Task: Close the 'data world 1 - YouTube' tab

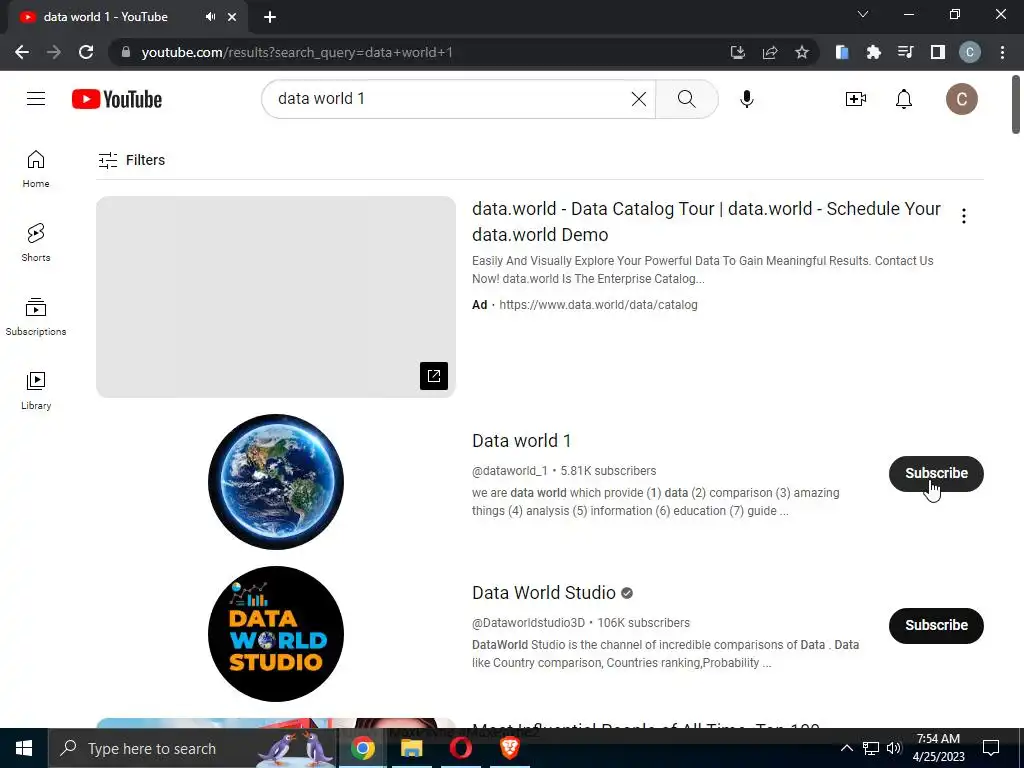Action: click(x=232, y=17)
